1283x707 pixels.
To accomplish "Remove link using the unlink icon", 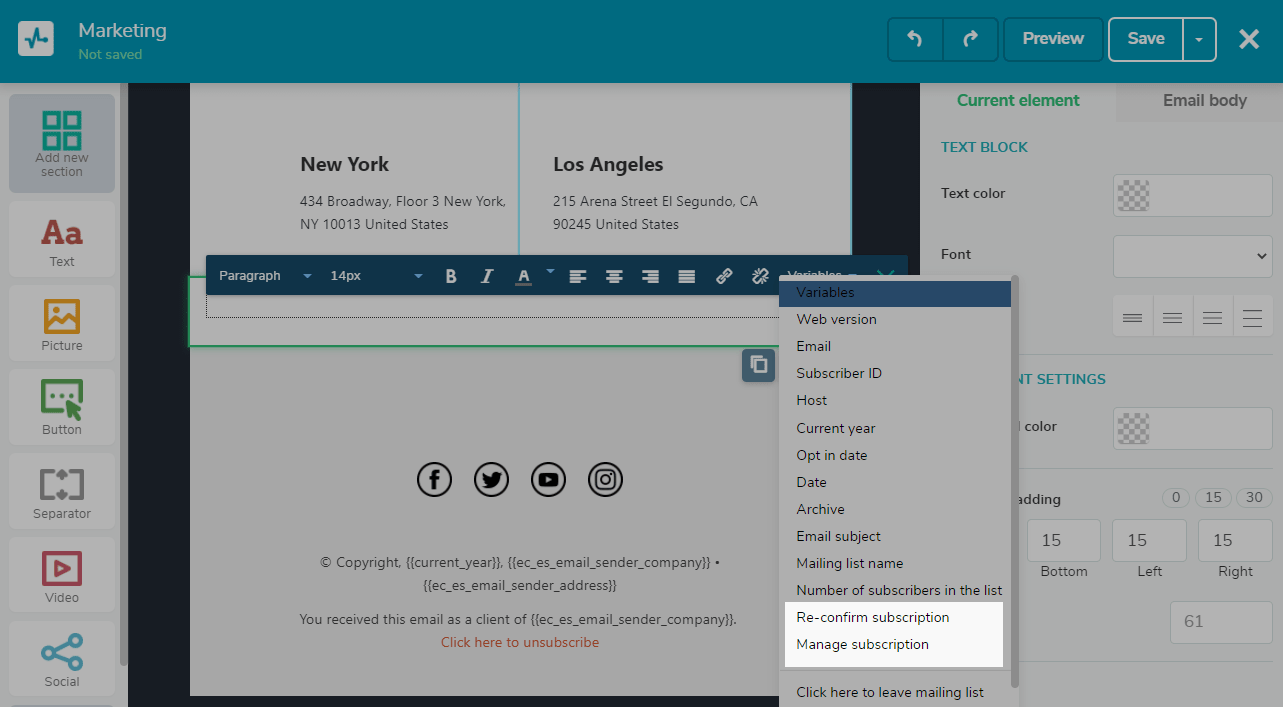I will [x=759, y=276].
